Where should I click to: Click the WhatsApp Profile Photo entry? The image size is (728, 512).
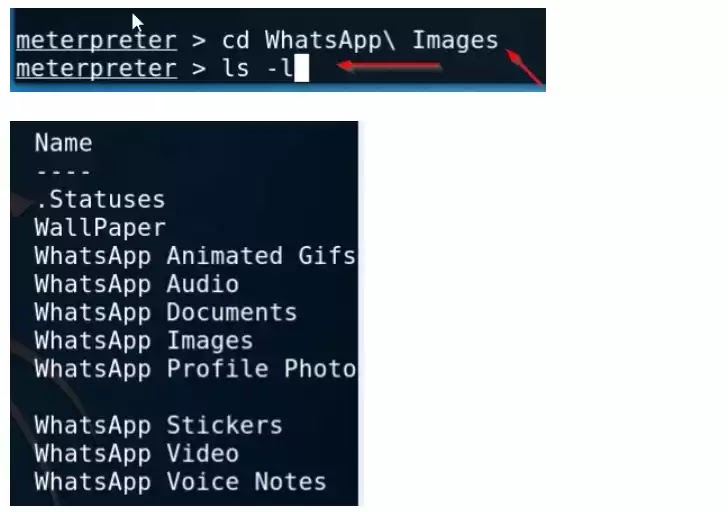(195, 369)
